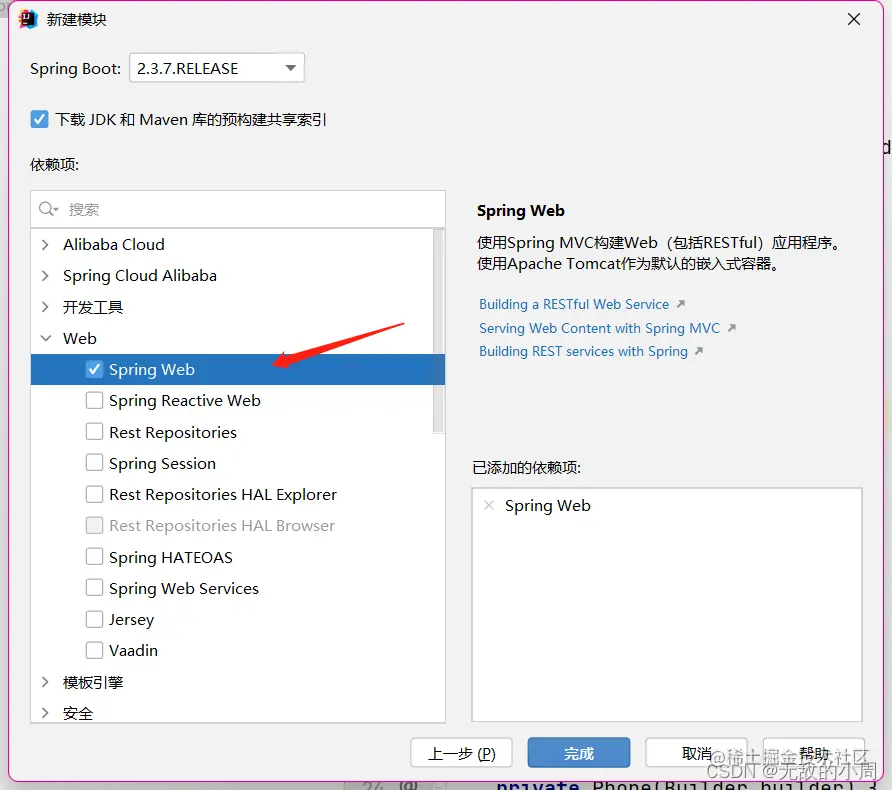Expand the 安全 category
This screenshot has width=892, height=790.
[46, 713]
